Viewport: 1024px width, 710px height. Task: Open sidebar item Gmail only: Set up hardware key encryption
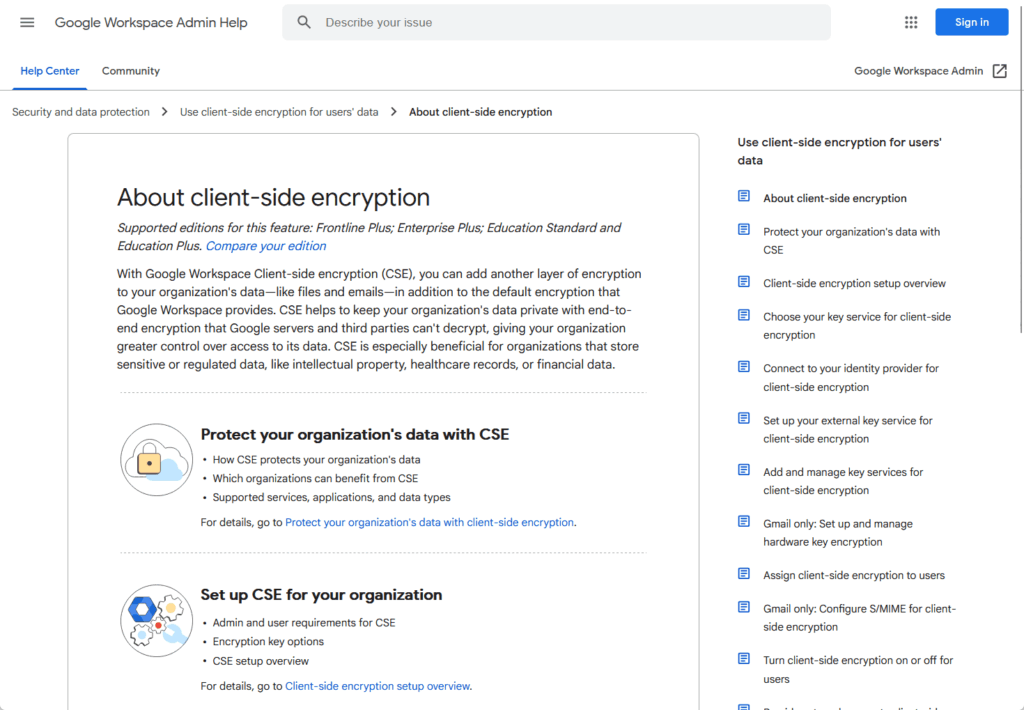coord(838,532)
